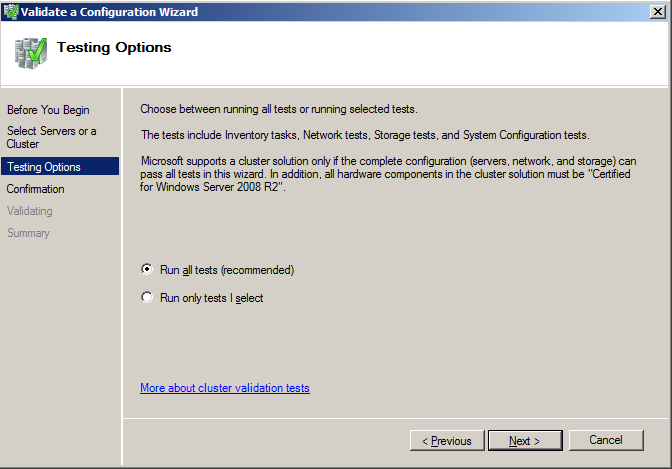The height and width of the screenshot is (469, 672).
Task: Click the wizard icon in the title bar
Action: click(x=11, y=11)
